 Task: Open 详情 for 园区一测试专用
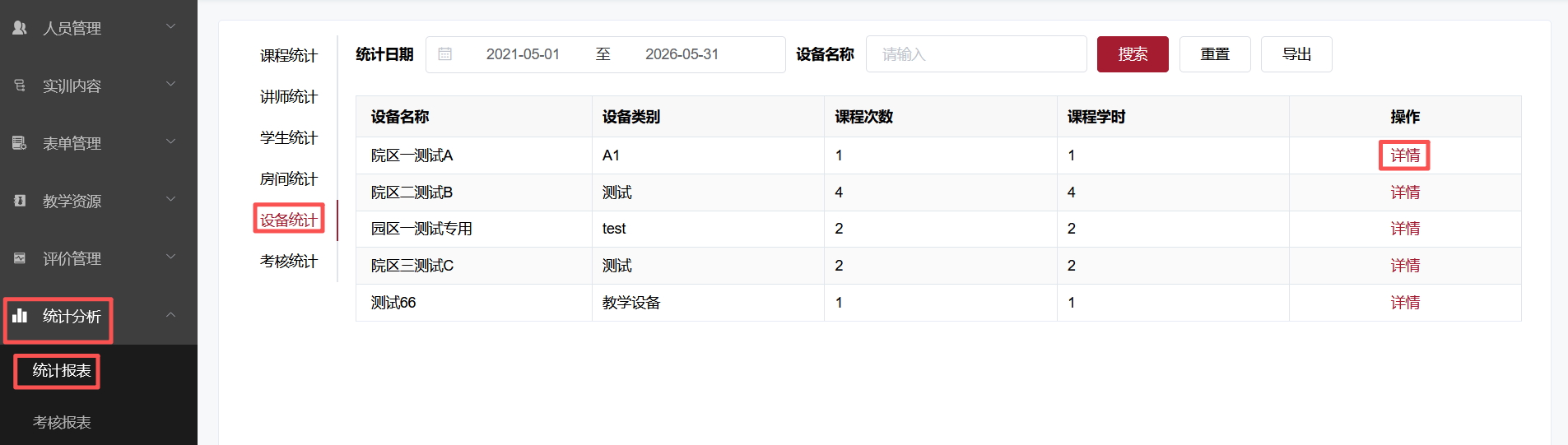(x=1405, y=229)
